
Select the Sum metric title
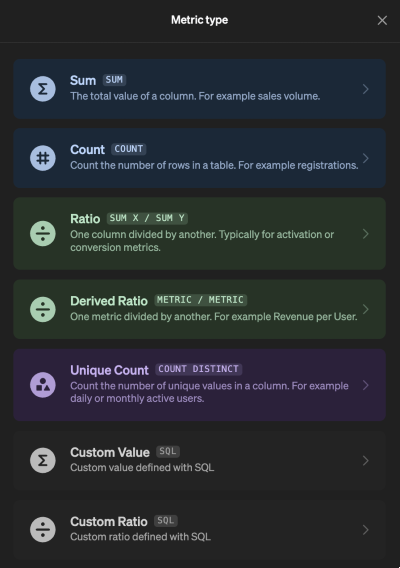click(x=83, y=80)
